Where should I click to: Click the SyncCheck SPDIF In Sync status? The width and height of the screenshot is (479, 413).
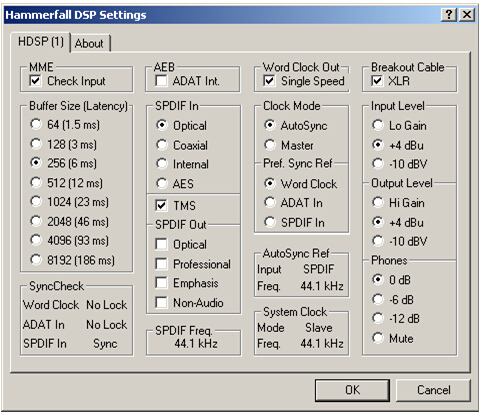(105, 344)
